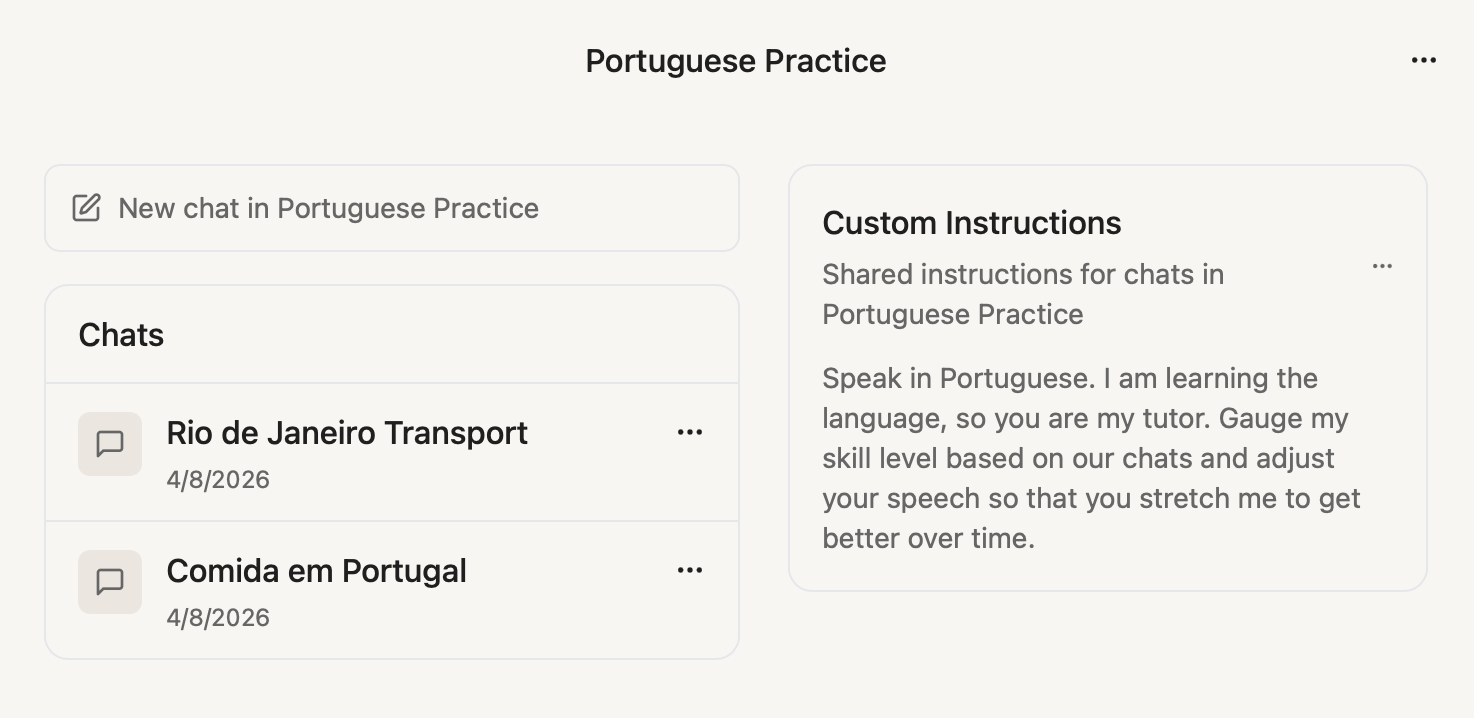
Task: Open the Rio de Janeiro Transport chat
Action: coord(346,433)
